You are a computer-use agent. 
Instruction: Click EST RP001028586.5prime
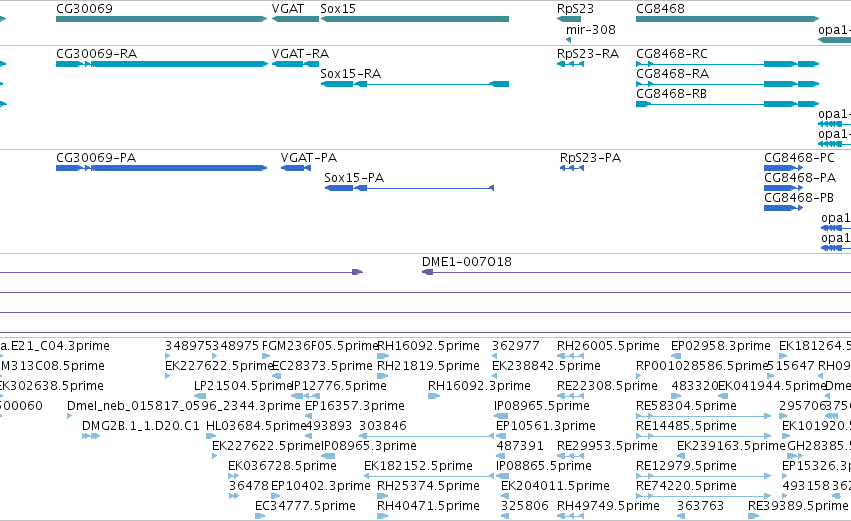pyautogui.click(x=702, y=366)
